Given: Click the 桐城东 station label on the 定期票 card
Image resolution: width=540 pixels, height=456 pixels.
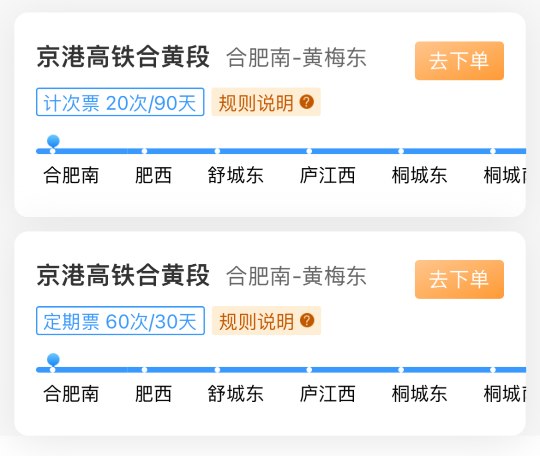Looking at the screenshot, I should click(419, 394).
